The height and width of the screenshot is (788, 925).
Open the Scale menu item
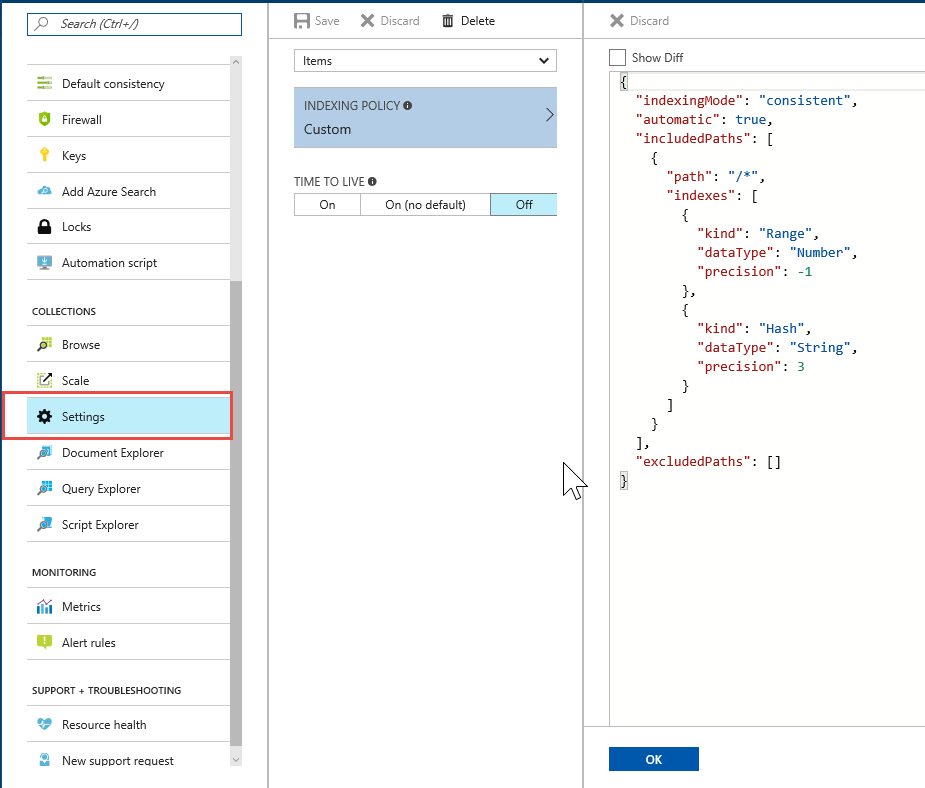[x=75, y=381]
